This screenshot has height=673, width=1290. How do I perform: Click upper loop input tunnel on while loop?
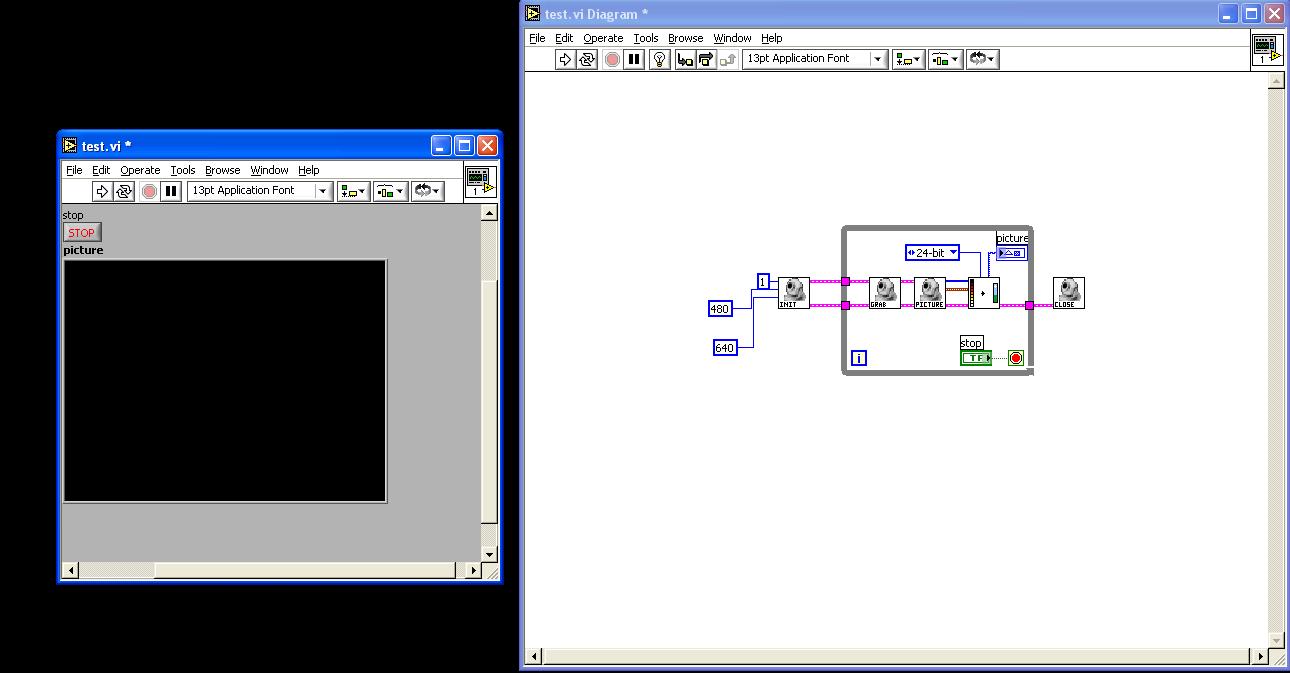pyautogui.click(x=846, y=282)
